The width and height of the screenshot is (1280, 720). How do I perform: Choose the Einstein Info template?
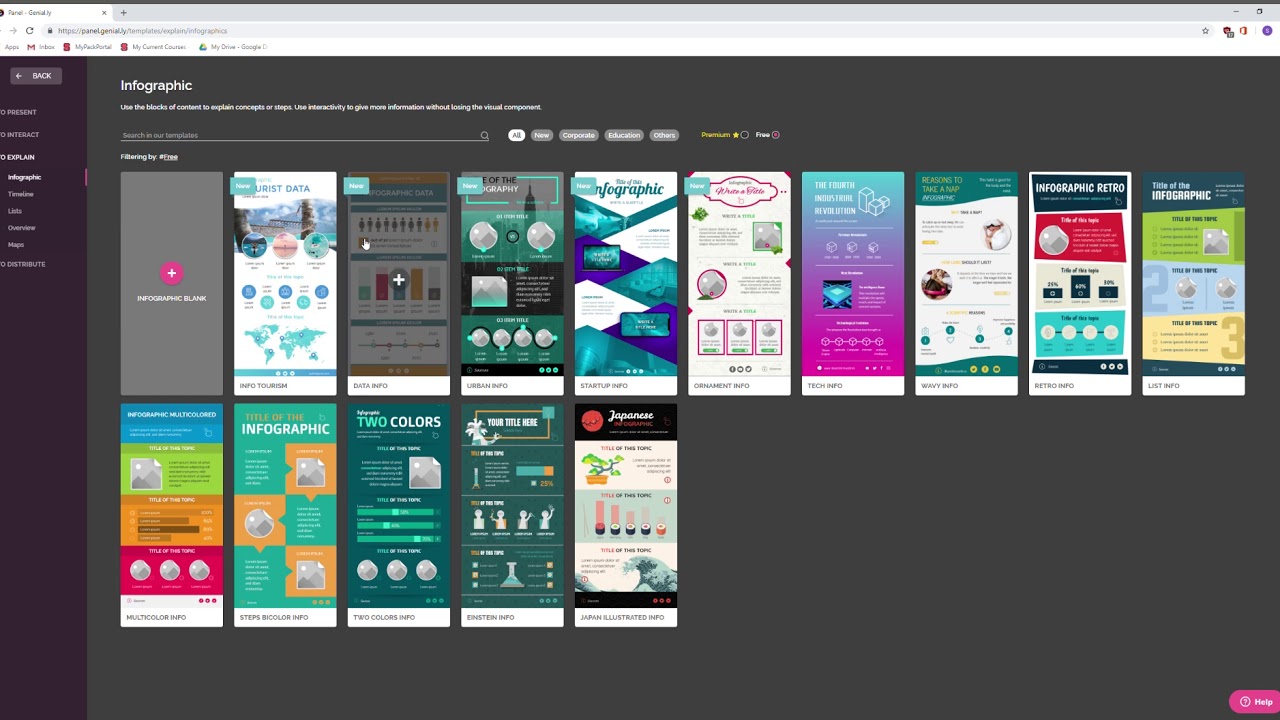click(512, 515)
